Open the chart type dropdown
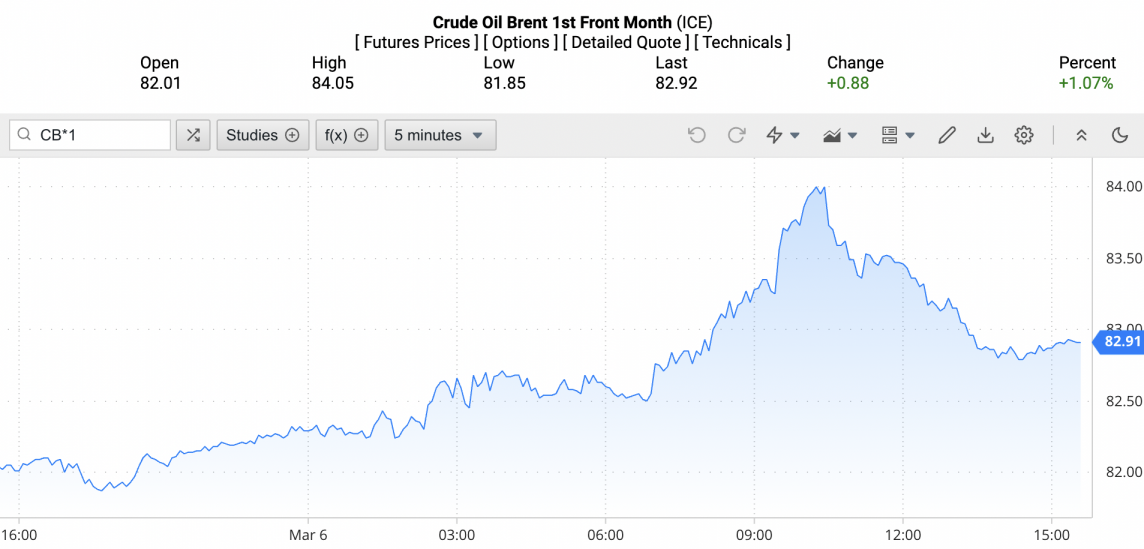This screenshot has width=1144, height=549. tap(839, 135)
